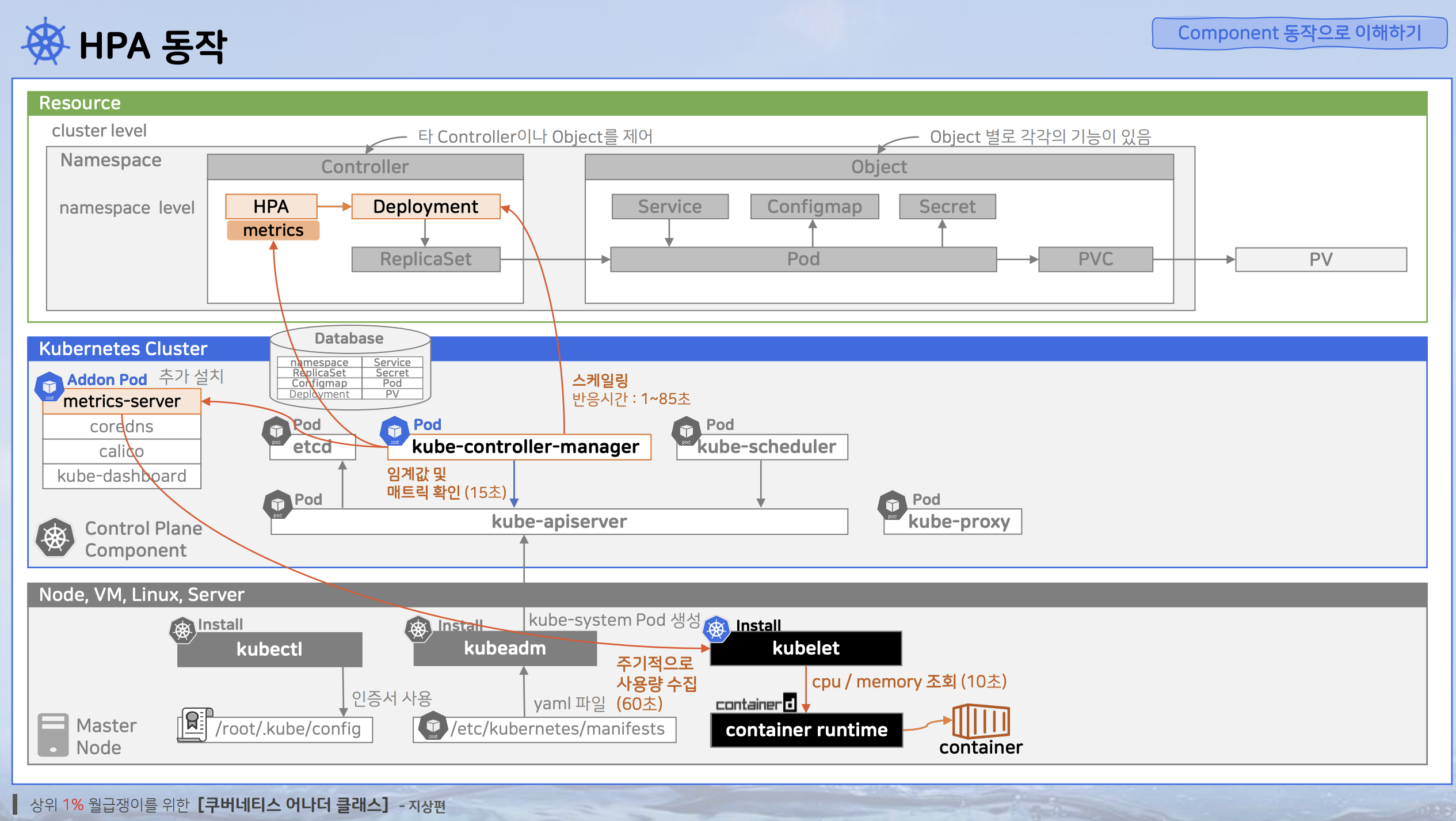This screenshot has height=821, width=1456.
Task: Click the green Resource header bar
Action: click(x=726, y=103)
